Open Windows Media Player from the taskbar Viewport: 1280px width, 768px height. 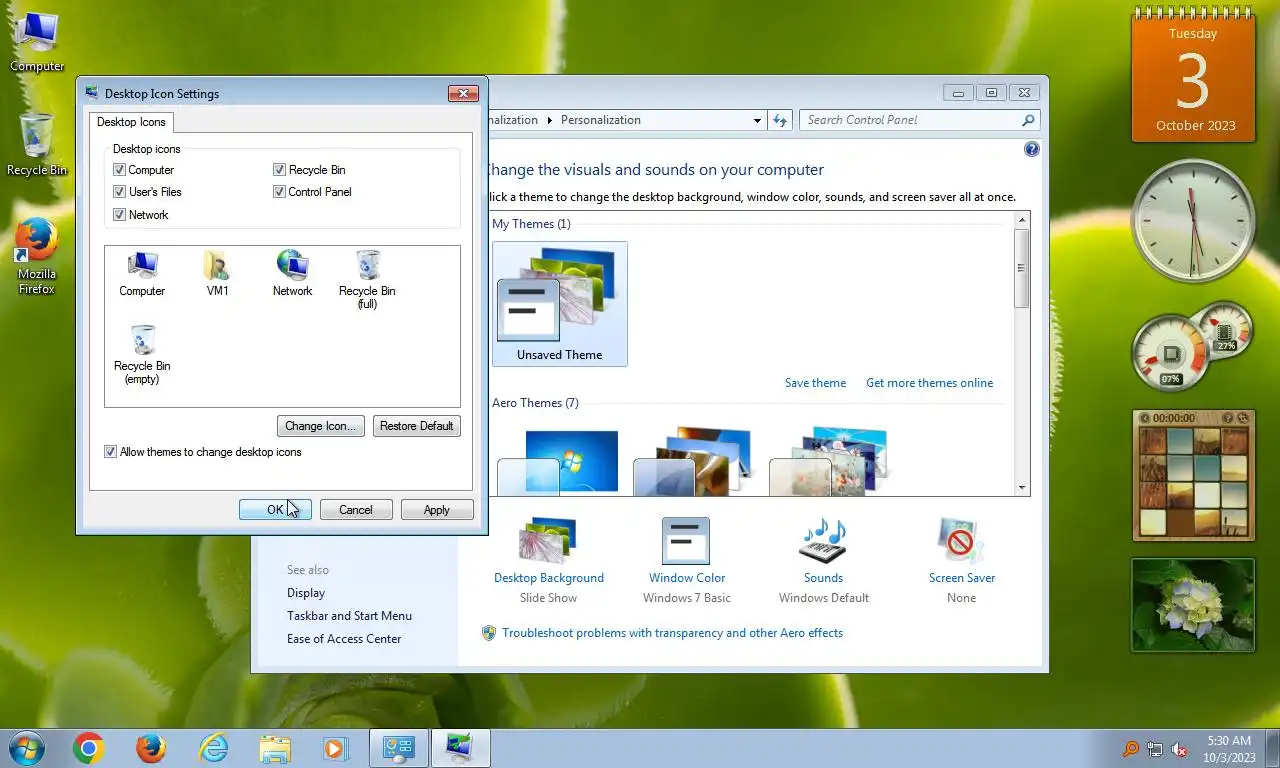tap(336, 748)
